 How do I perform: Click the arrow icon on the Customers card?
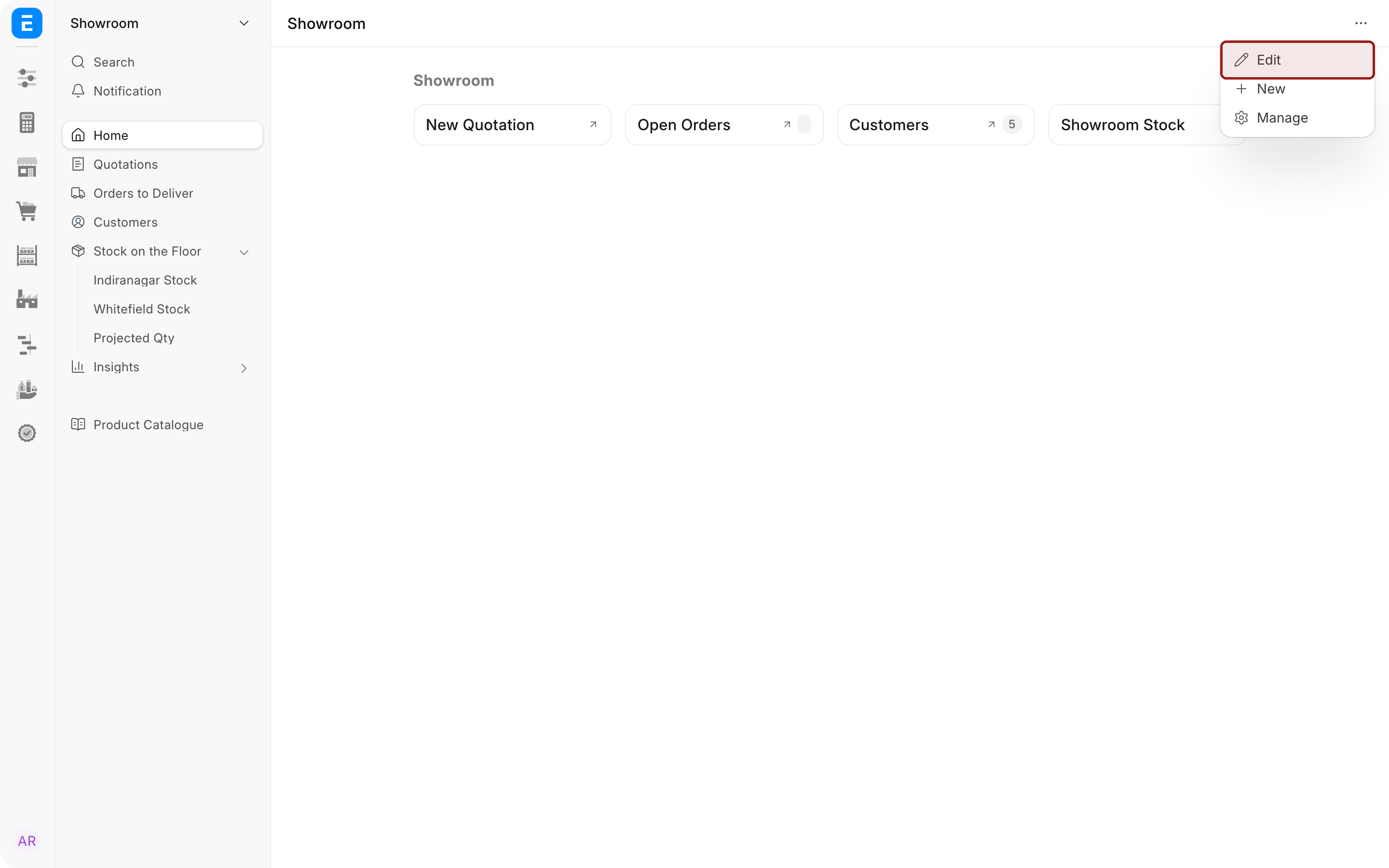tap(991, 124)
